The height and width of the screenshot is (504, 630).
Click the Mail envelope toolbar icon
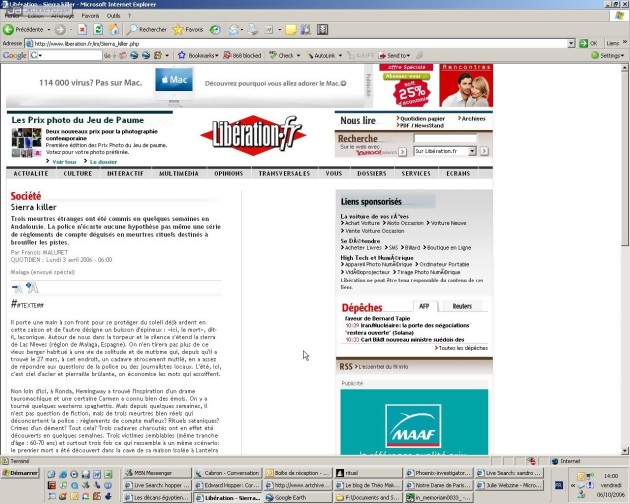coord(233,29)
